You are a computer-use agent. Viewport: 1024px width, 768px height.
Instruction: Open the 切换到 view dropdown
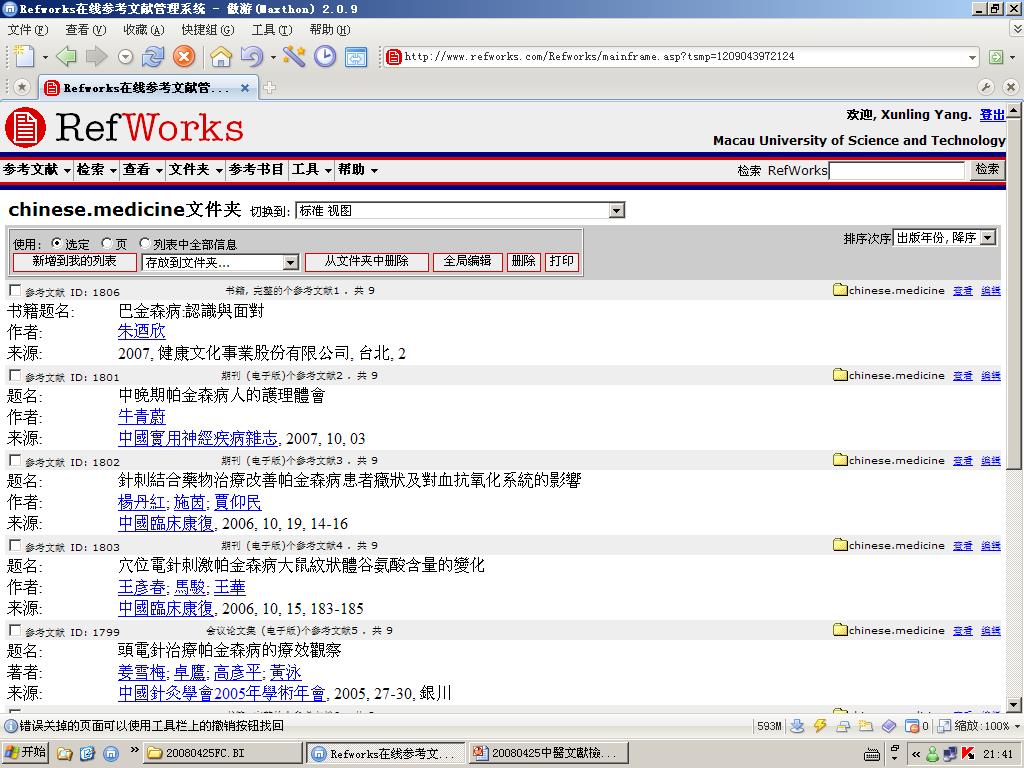point(460,210)
